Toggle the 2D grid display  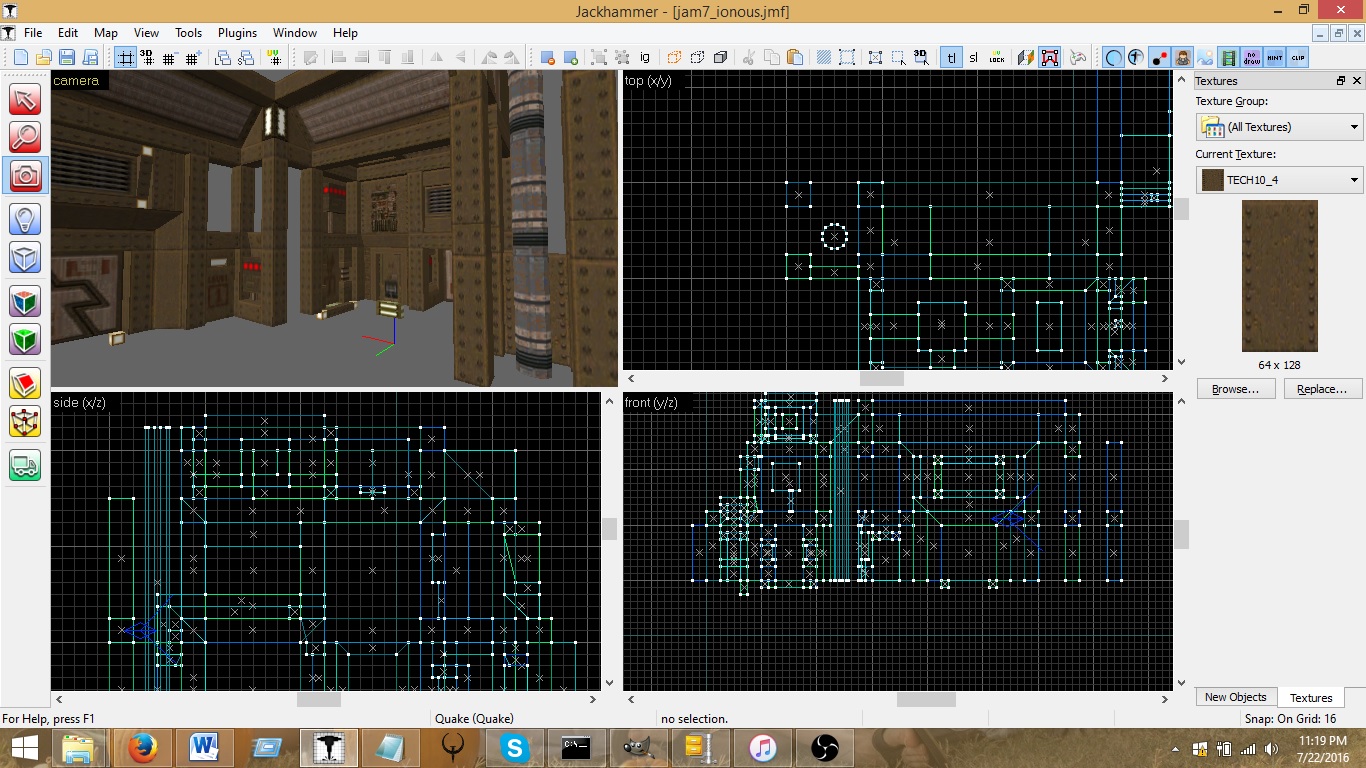coord(125,57)
